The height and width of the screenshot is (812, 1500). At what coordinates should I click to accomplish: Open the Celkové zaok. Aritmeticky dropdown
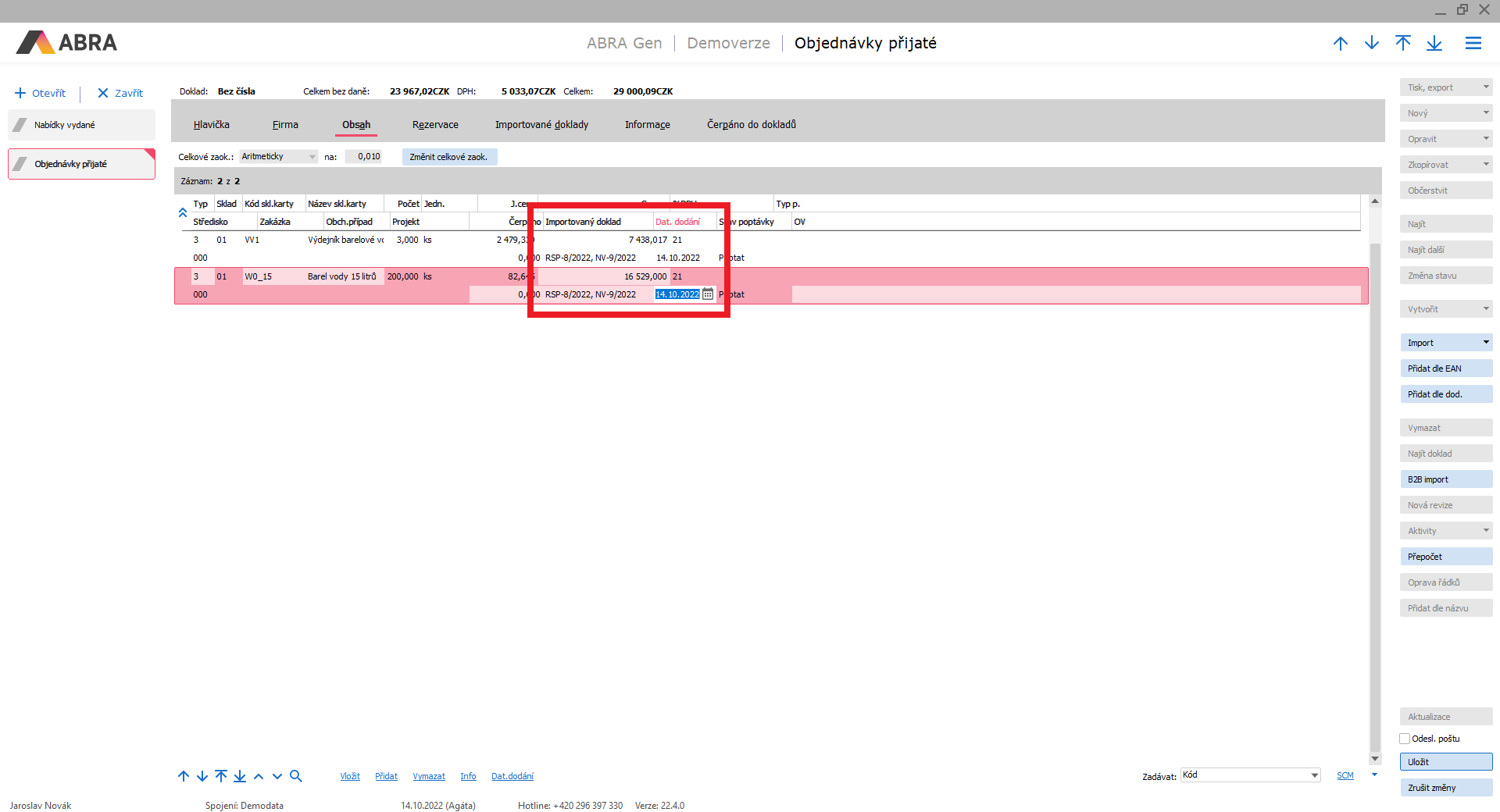(x=312, y=157)
